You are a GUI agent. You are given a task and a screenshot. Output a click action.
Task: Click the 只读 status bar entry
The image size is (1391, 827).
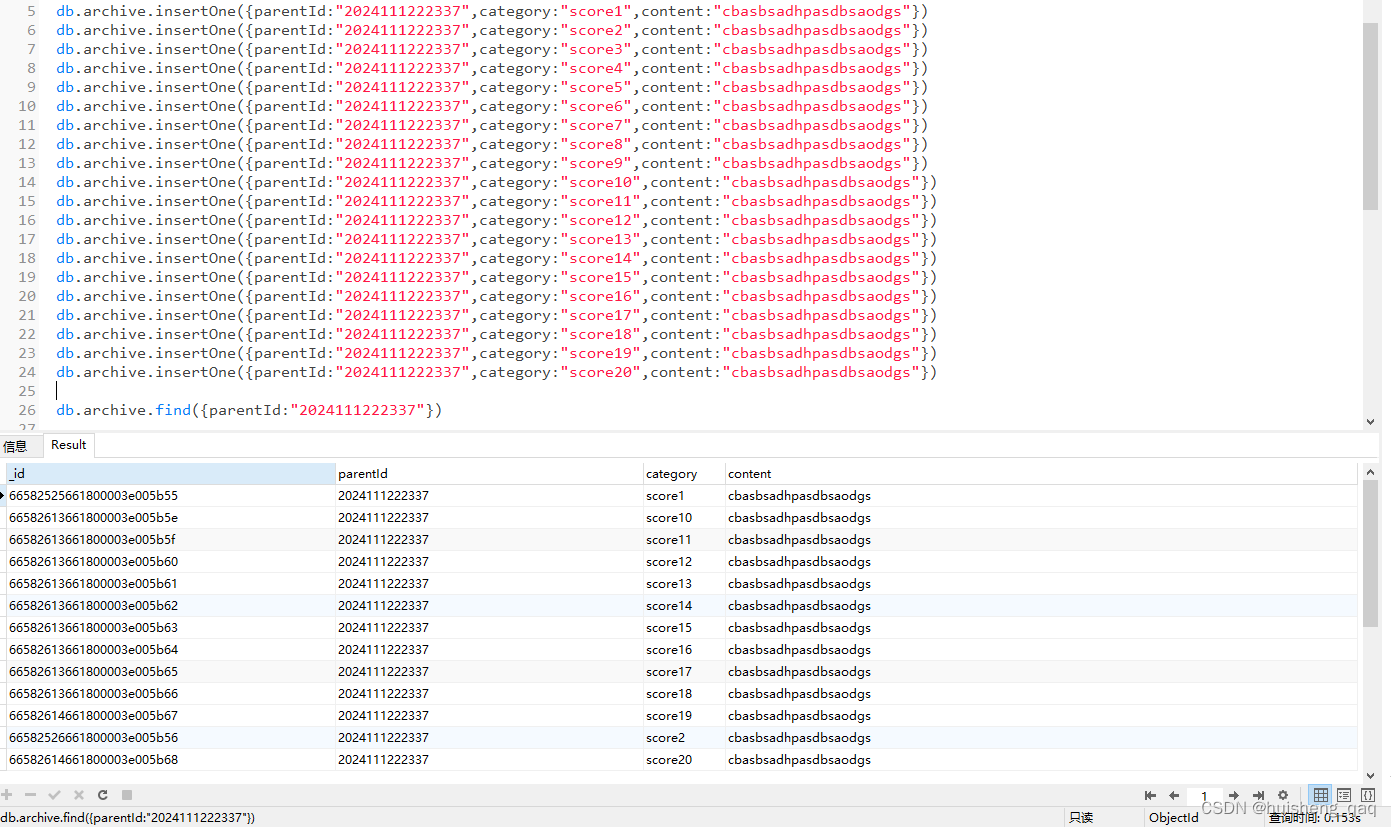tap(1082, 818)
